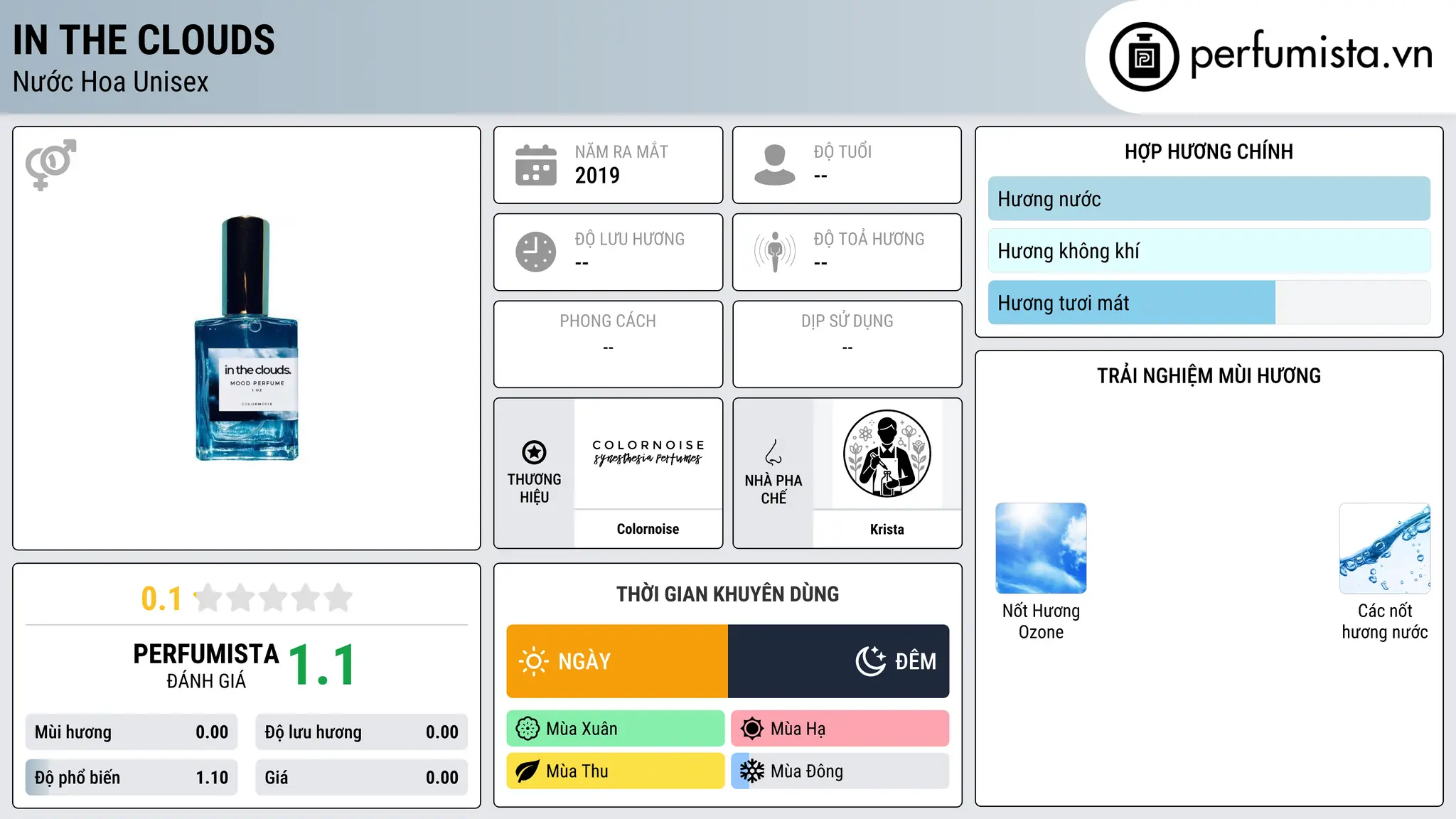
Task: Click the Nốt Hương Ozone label
Action: click(x=1041, y=621)
